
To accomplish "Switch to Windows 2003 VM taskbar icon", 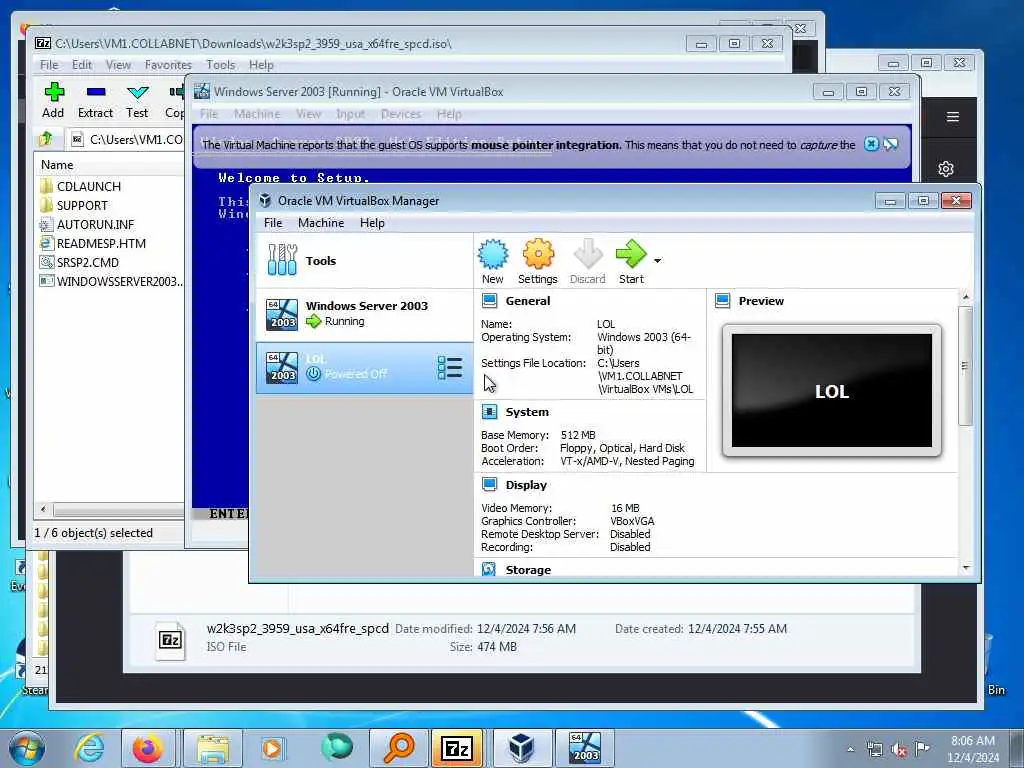I will tap(584, 748).
